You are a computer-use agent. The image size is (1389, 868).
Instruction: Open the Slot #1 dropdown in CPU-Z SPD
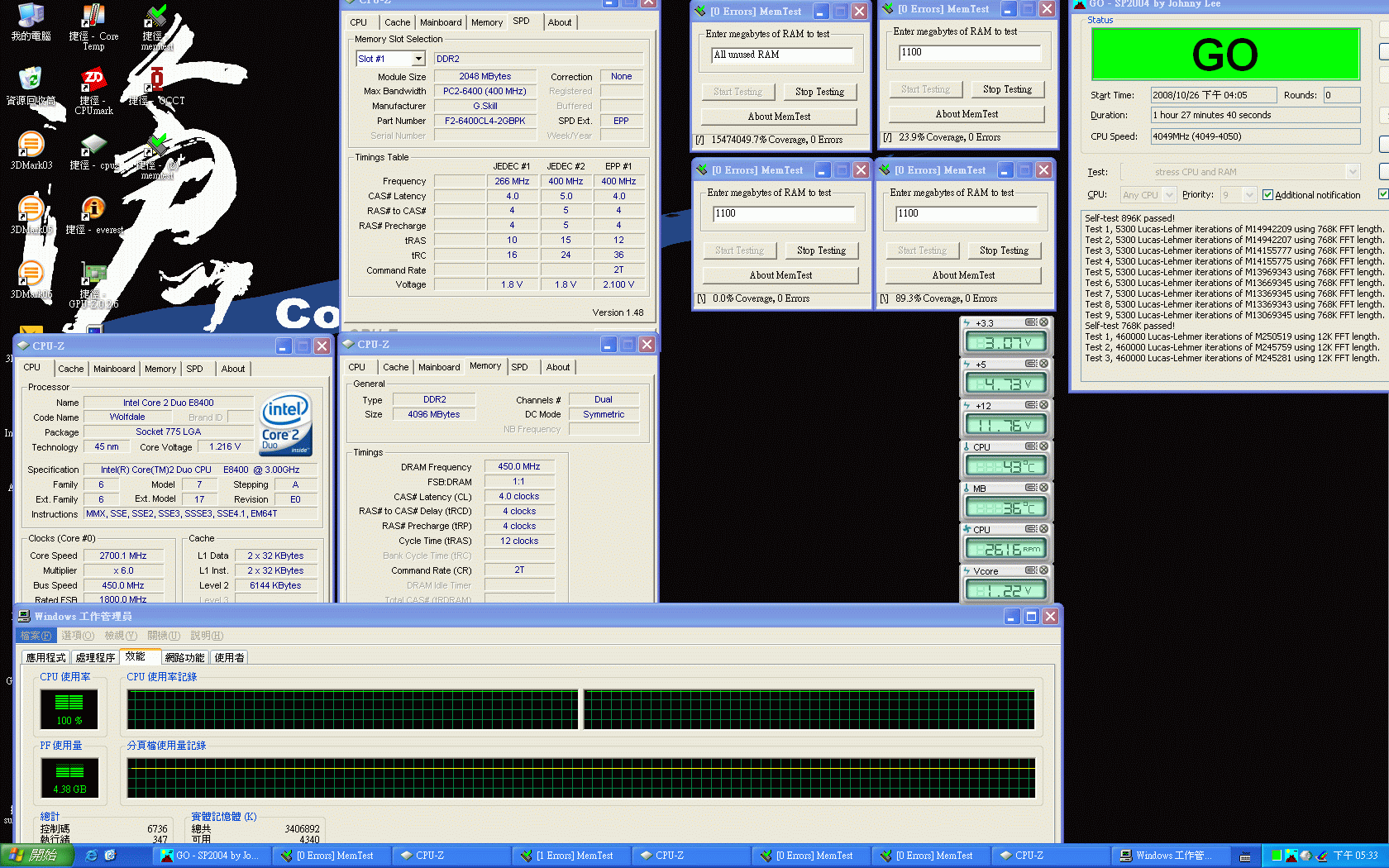point(418,59)
